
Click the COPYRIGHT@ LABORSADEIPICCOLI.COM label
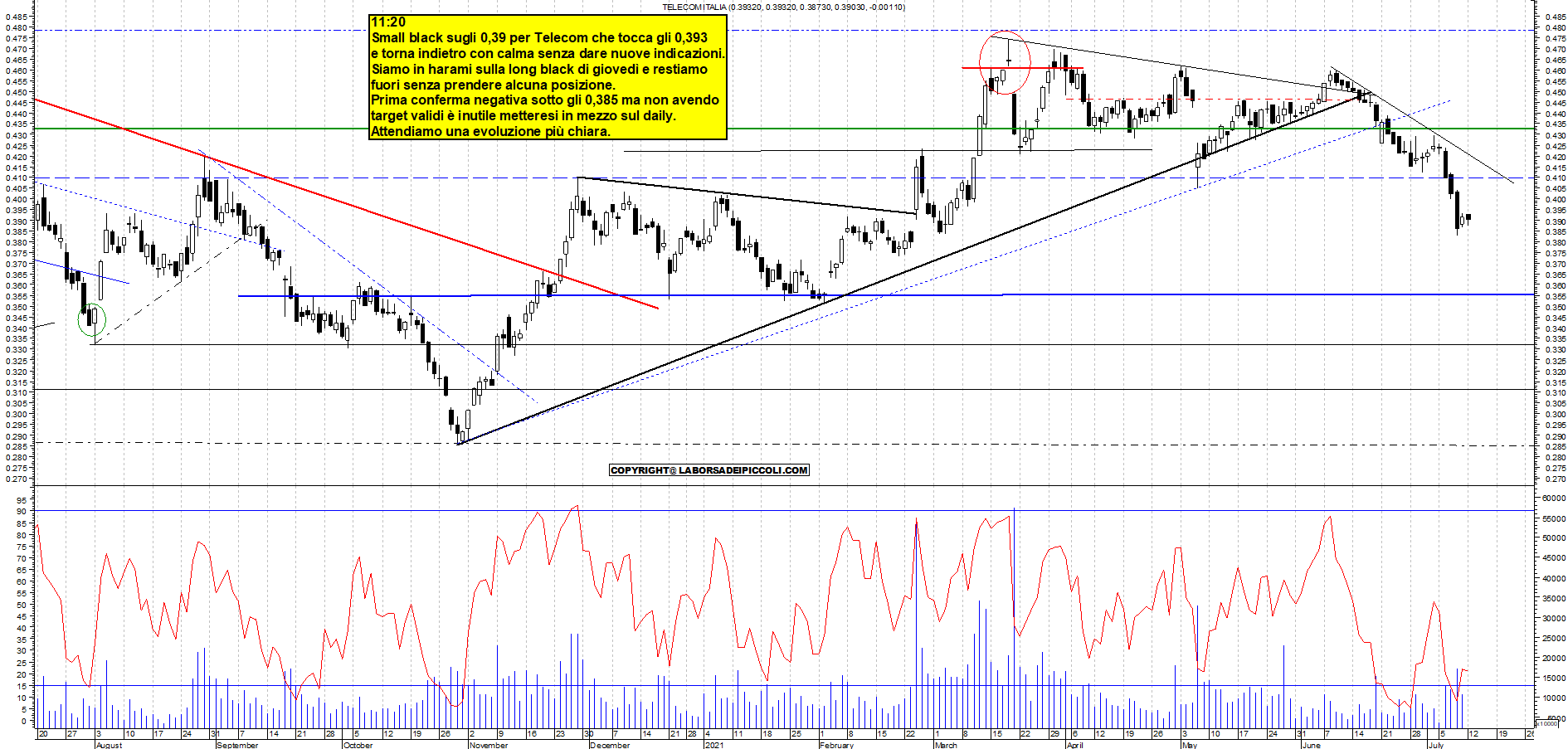pyautogui.click(x=709, y=470)
